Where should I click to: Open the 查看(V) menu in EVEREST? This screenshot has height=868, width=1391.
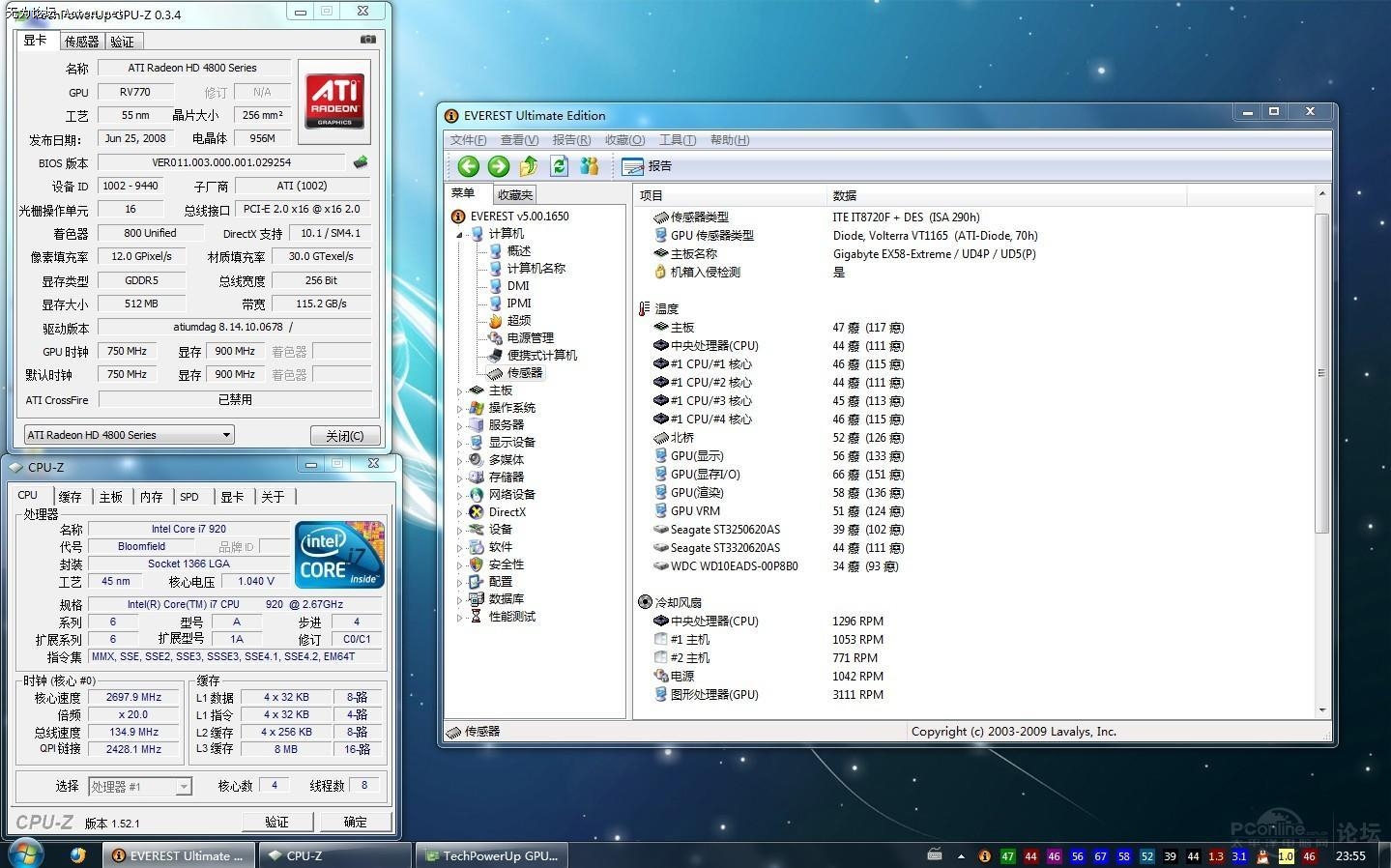point(519,140)
